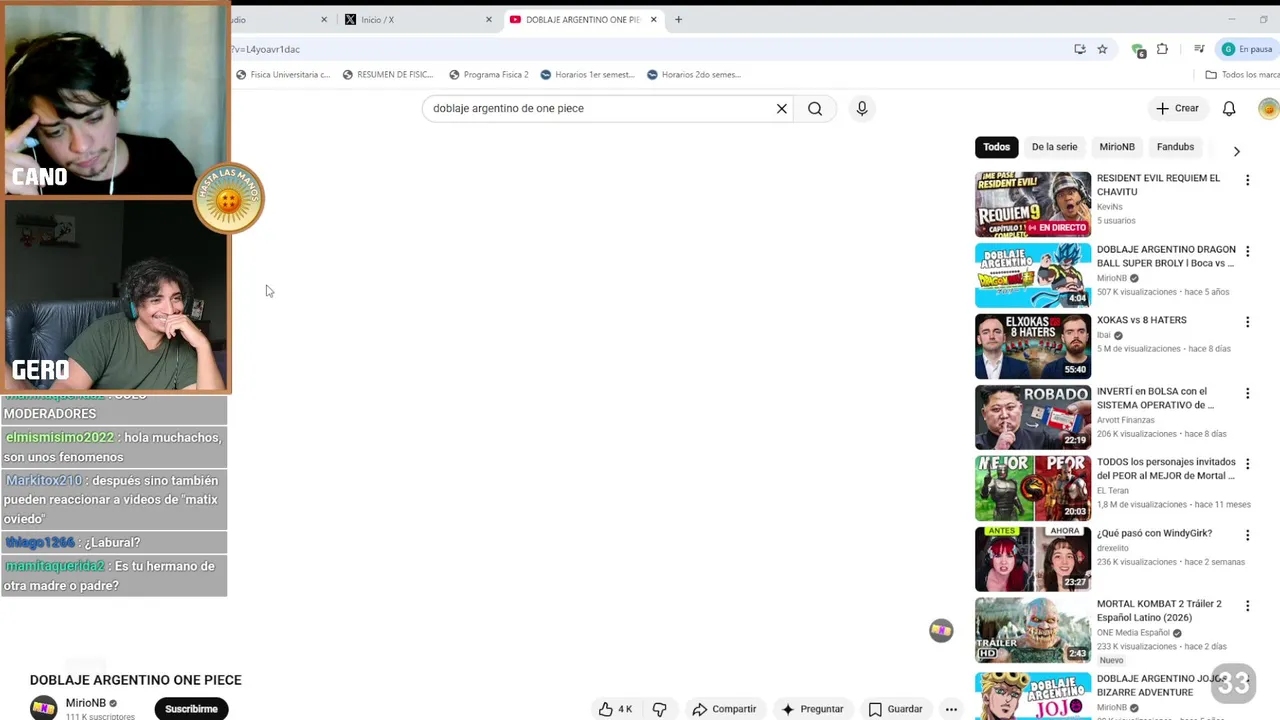The image size is (1280, 720).
Task: Open XOKAS vs 8 HATERS thumbnail
Action: (1033, 346)
